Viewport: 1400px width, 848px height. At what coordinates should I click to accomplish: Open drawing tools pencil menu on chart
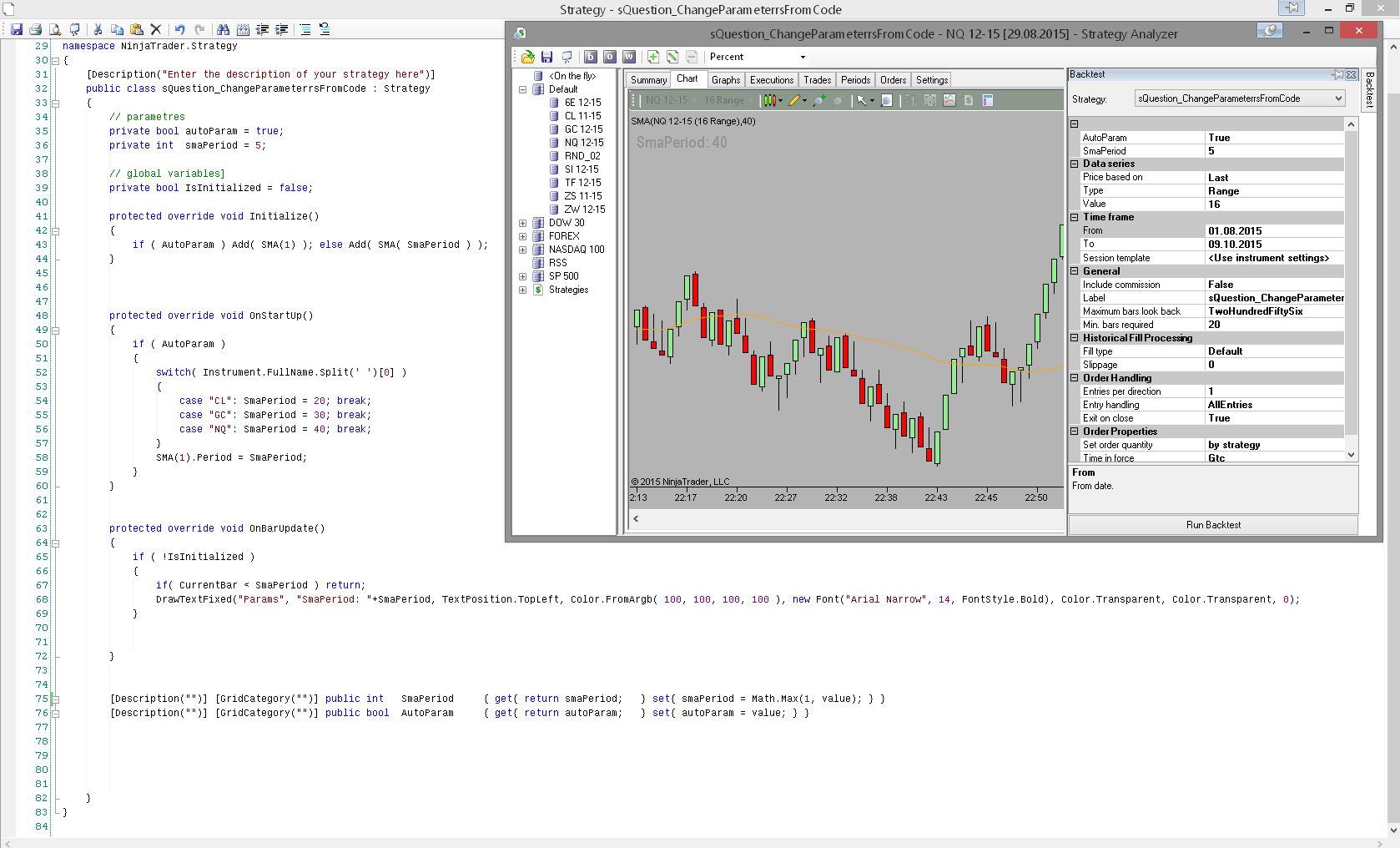(x=798, y=100)
